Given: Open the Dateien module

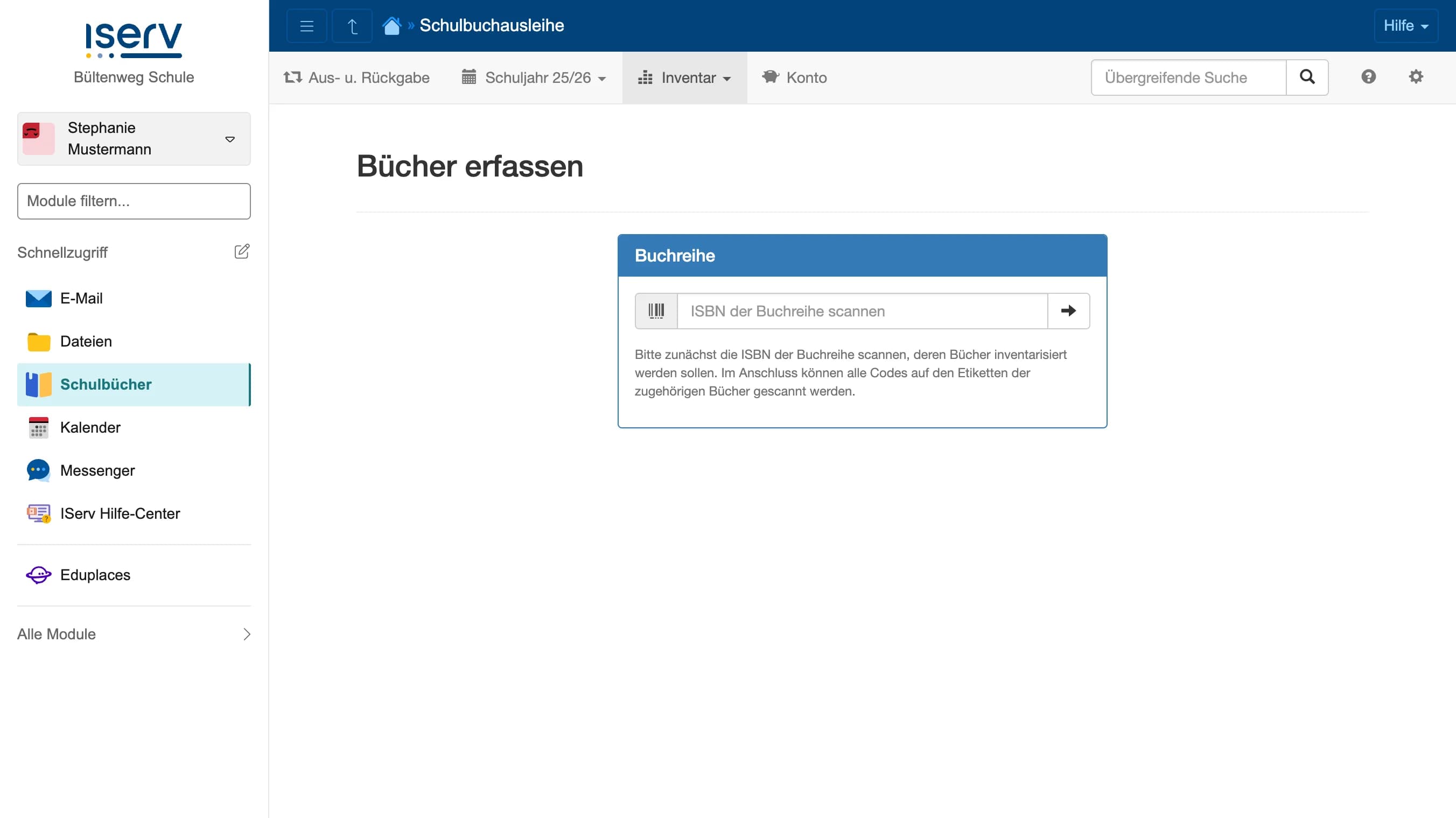Looking at the screenshot, I should tap(86, 341).
